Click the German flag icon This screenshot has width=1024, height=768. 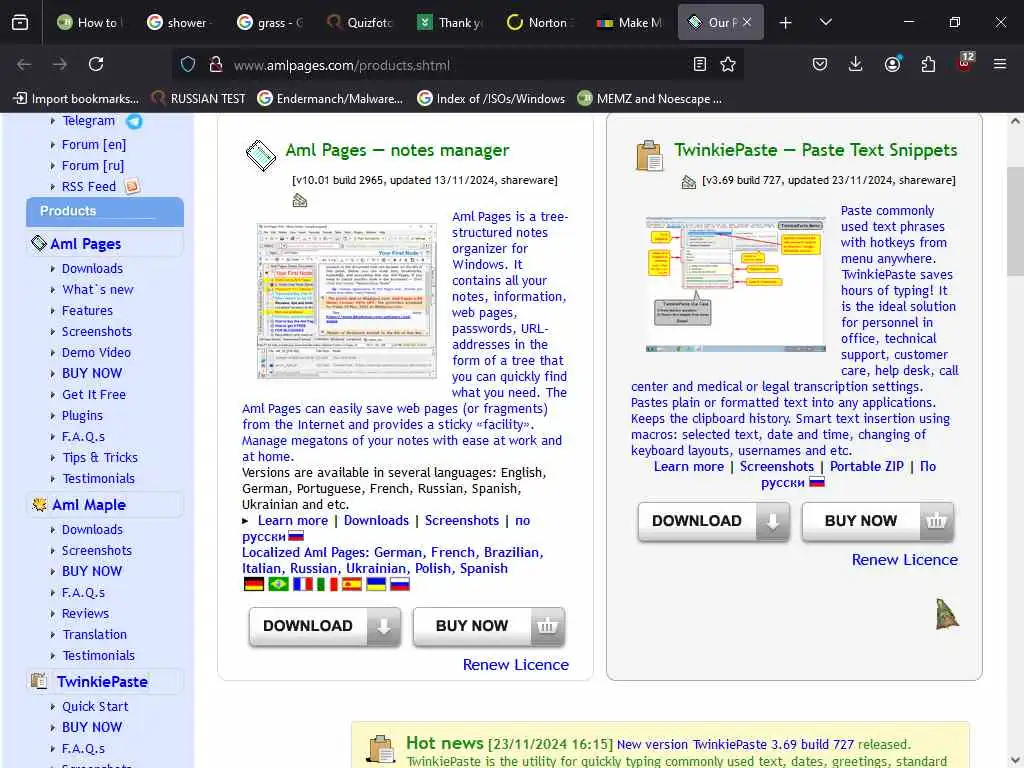[253, 584]
